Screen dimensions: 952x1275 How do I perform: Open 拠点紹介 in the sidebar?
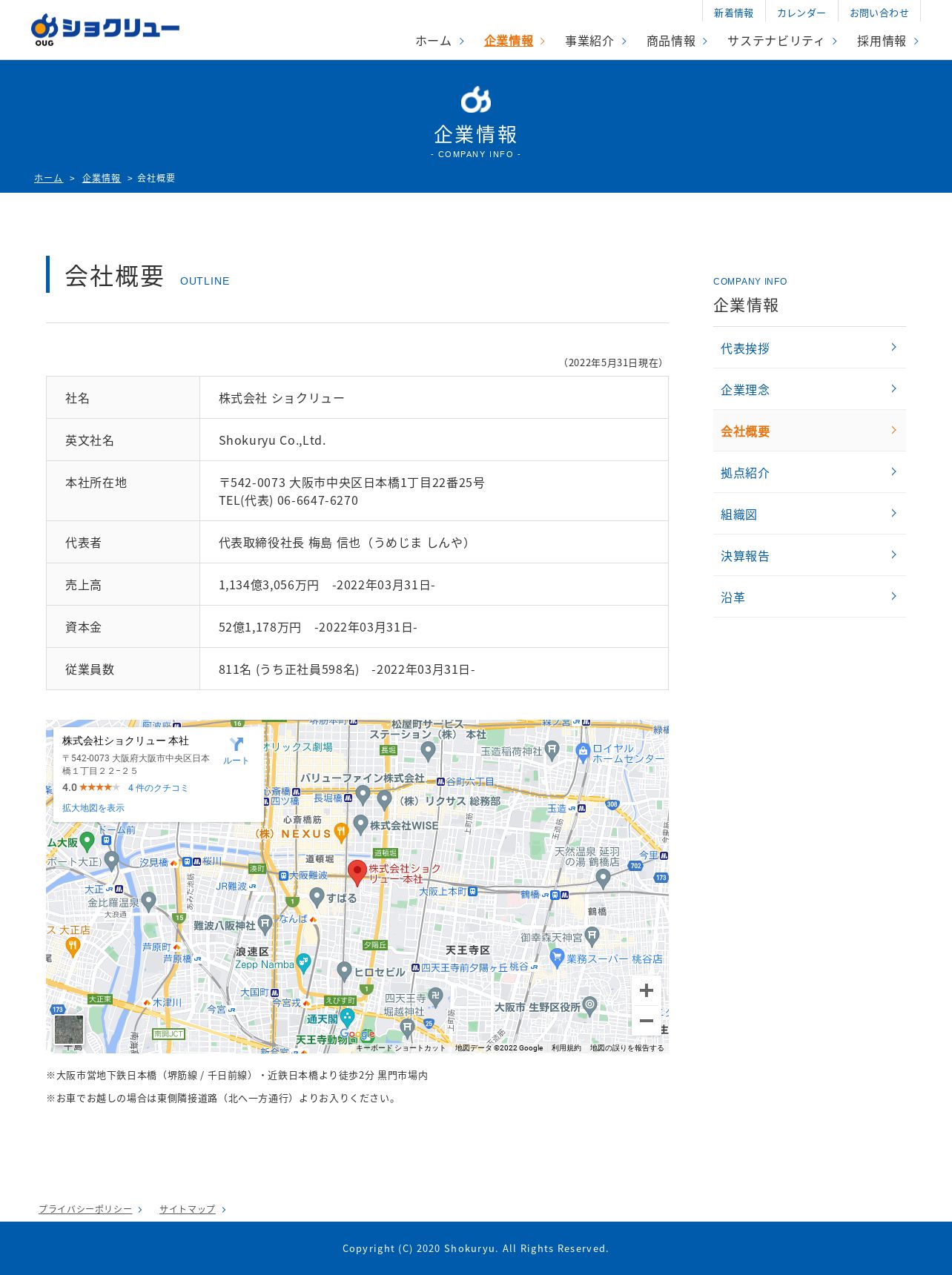click(810, 472)
